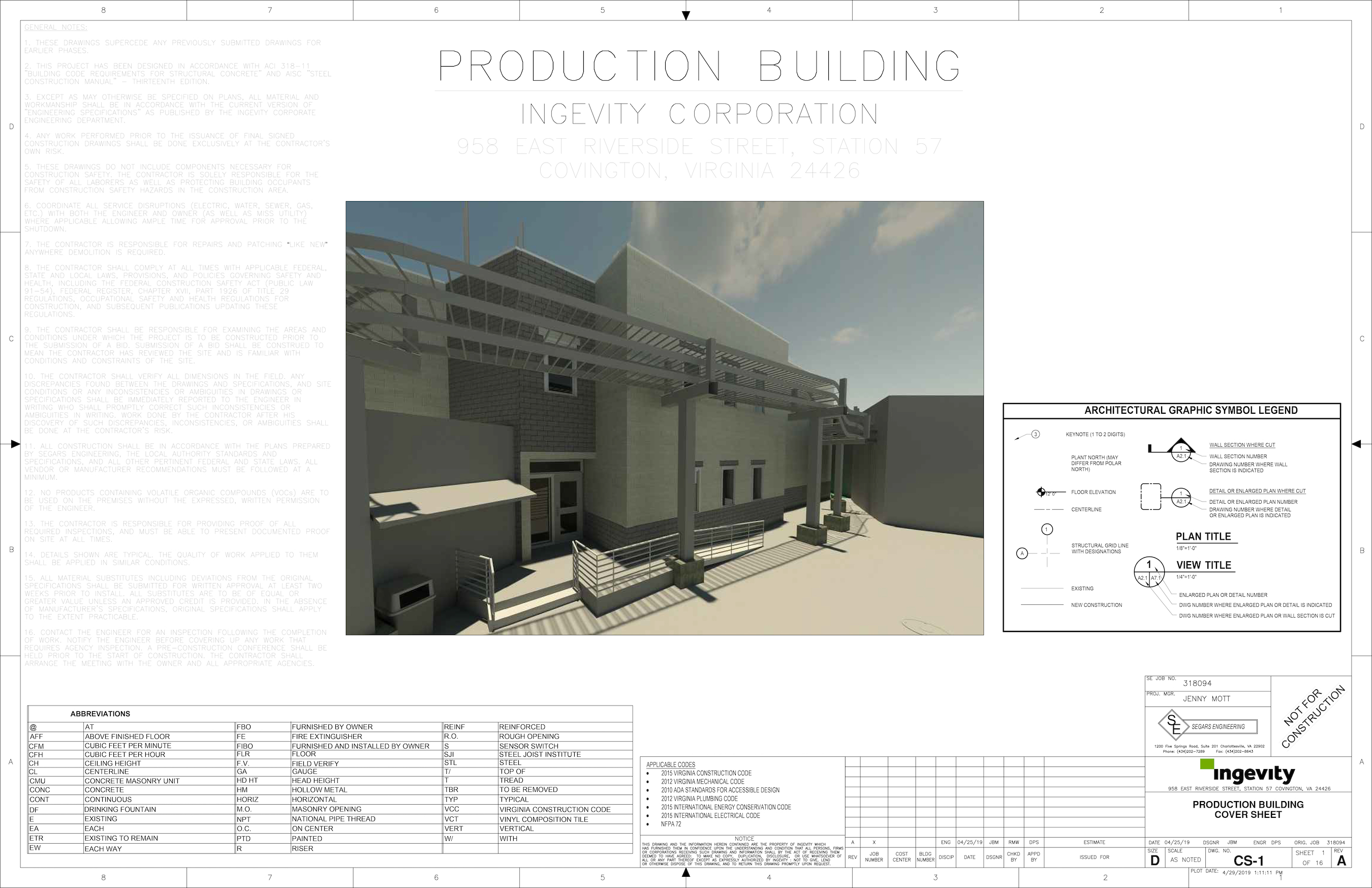This screenshot has height=888, width=1372.
Task: Click the structural grid bubble labeled 1
Action: tap(1047, 529)
